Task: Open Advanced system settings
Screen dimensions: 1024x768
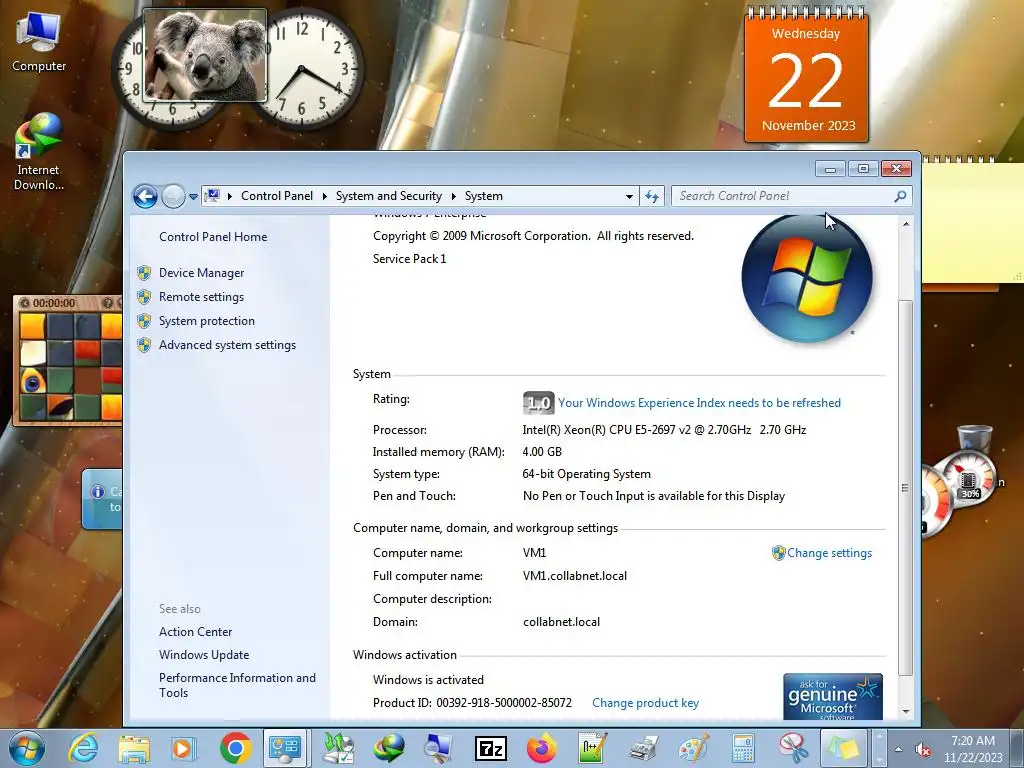Action: 227,345
